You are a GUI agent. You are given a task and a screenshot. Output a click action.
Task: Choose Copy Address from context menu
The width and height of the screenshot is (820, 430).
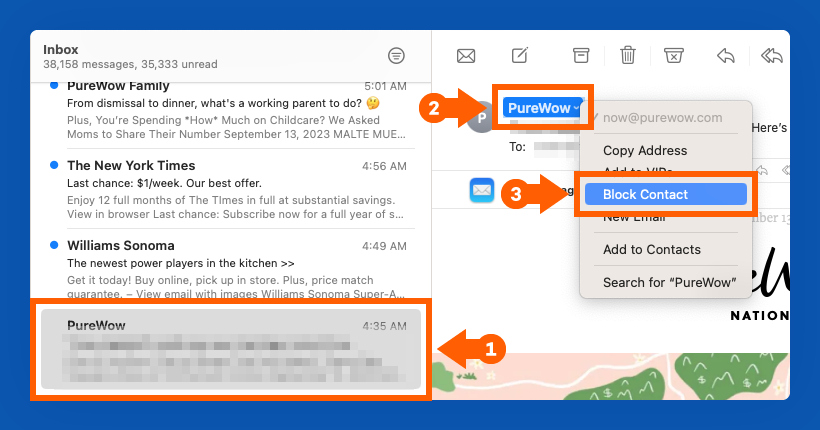tap(645, 151)
